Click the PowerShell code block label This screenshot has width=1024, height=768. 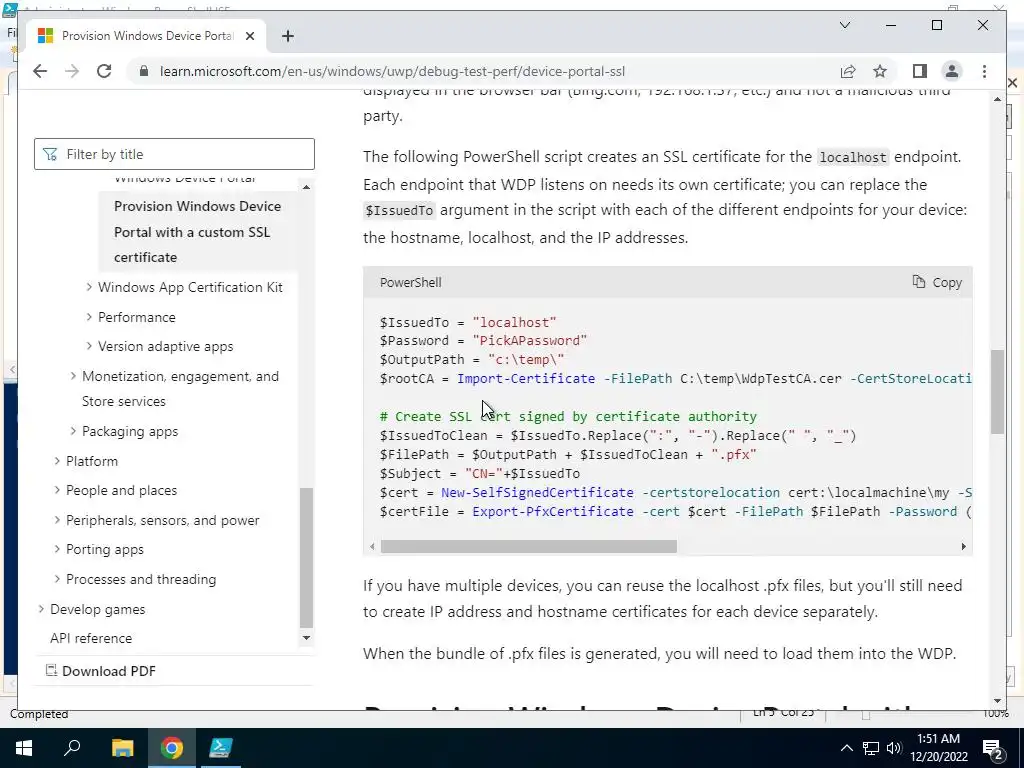click(x=410, y=282)
